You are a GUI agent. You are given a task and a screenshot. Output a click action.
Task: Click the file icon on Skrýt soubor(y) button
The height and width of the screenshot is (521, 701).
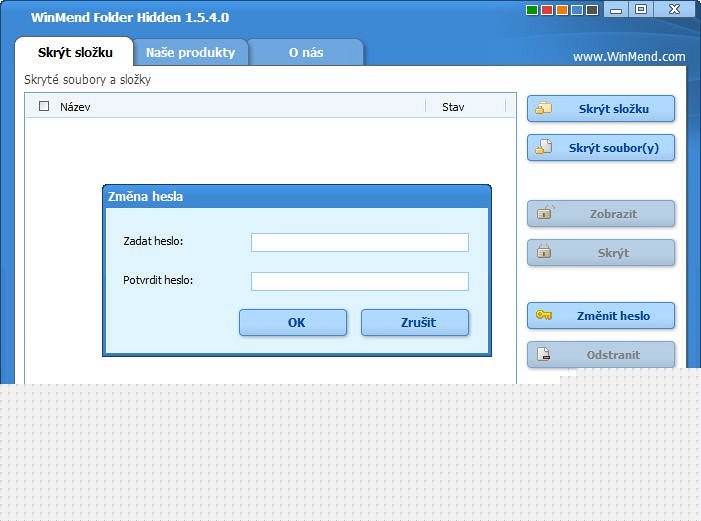tap(544, 148)
